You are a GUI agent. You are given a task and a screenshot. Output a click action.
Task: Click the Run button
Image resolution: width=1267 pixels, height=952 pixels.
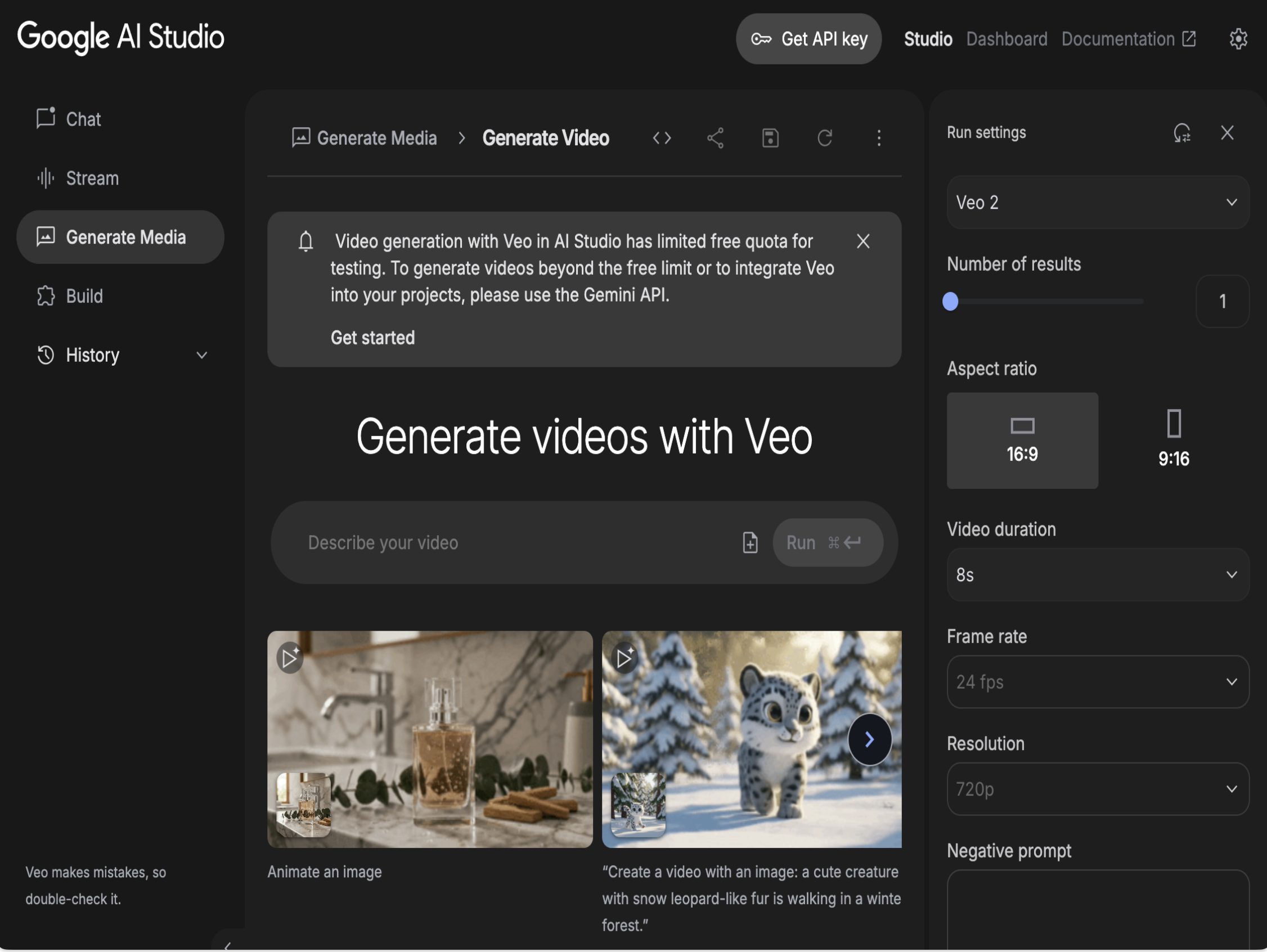(827, 542)
